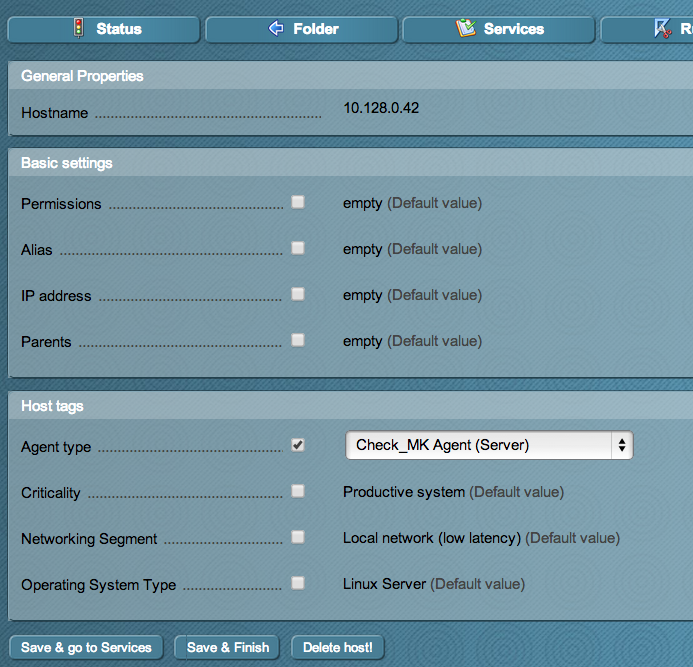Viewport: 693px width, 667px height.
Task: Enable the Operating System Type checkbox
Action: tap(298, 583)
